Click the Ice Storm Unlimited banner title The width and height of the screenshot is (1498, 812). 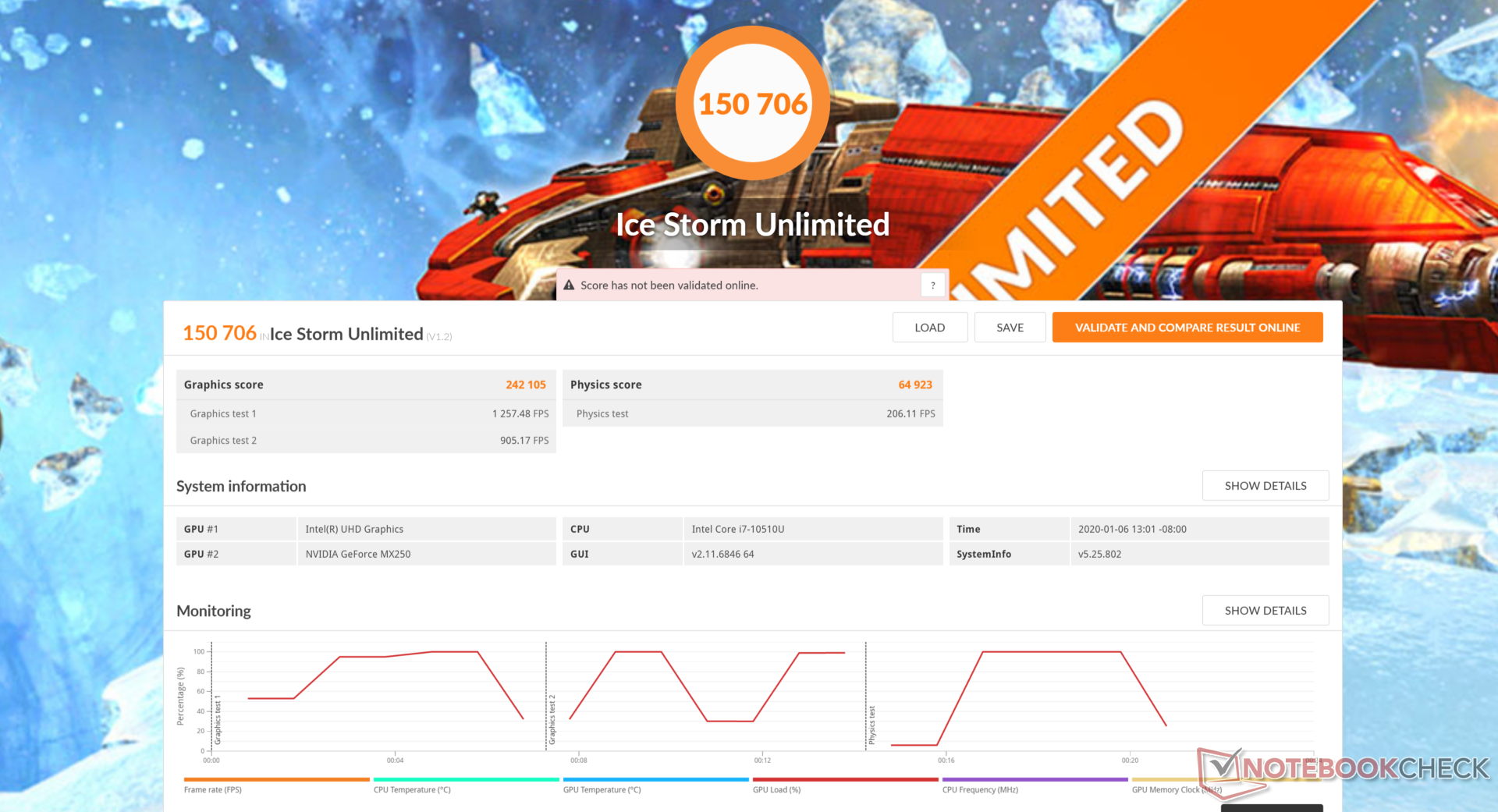pos(753,225)
